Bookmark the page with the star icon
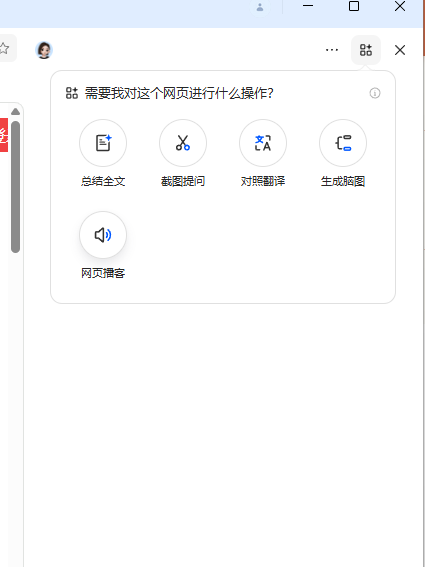 [x=4, y=48]
